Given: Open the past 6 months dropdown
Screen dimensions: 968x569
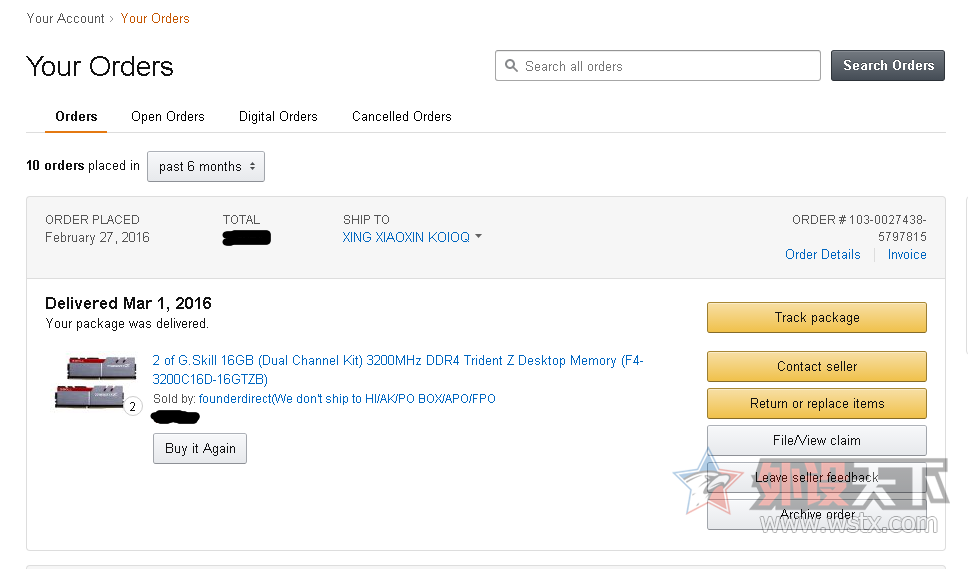Looking at the screenshot, I should tap(206, 166).
